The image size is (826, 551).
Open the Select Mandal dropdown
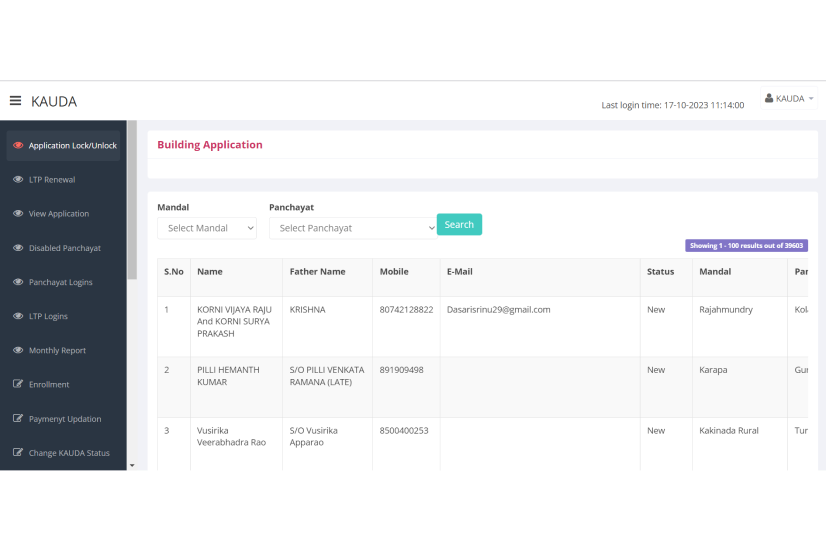(207, 228)
